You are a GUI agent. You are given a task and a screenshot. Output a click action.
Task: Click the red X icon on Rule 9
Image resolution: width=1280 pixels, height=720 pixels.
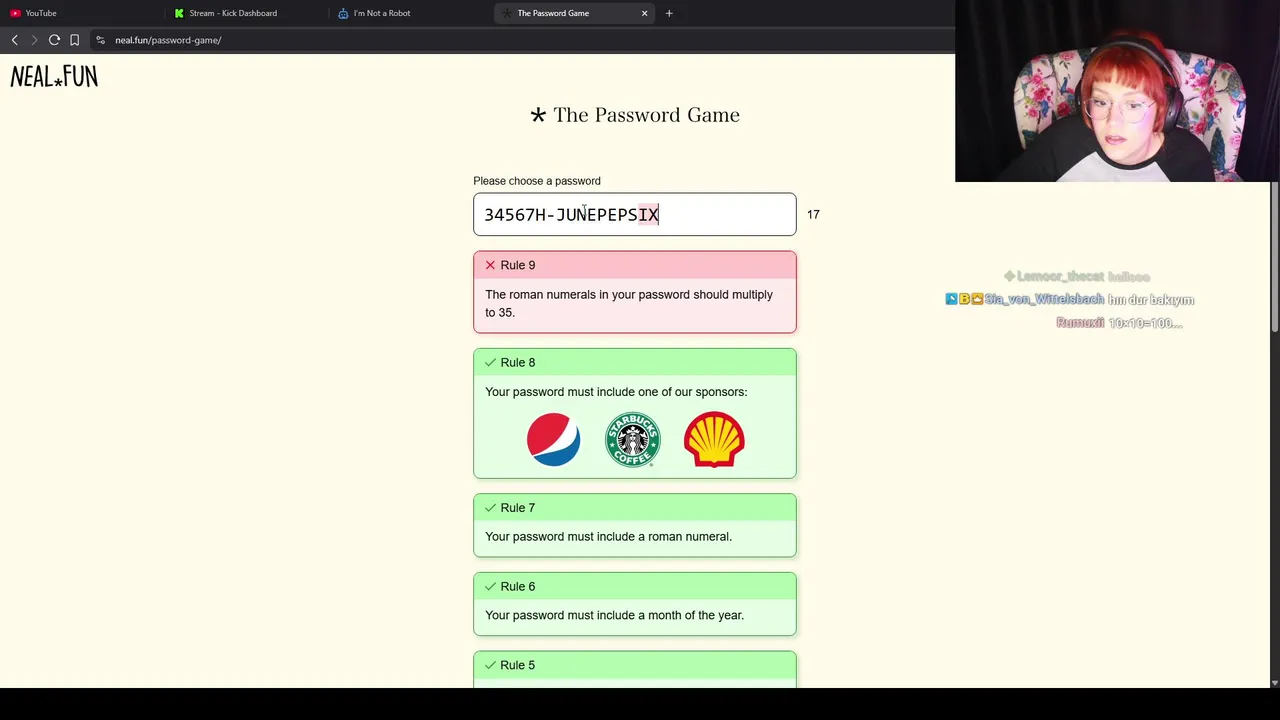490,265
